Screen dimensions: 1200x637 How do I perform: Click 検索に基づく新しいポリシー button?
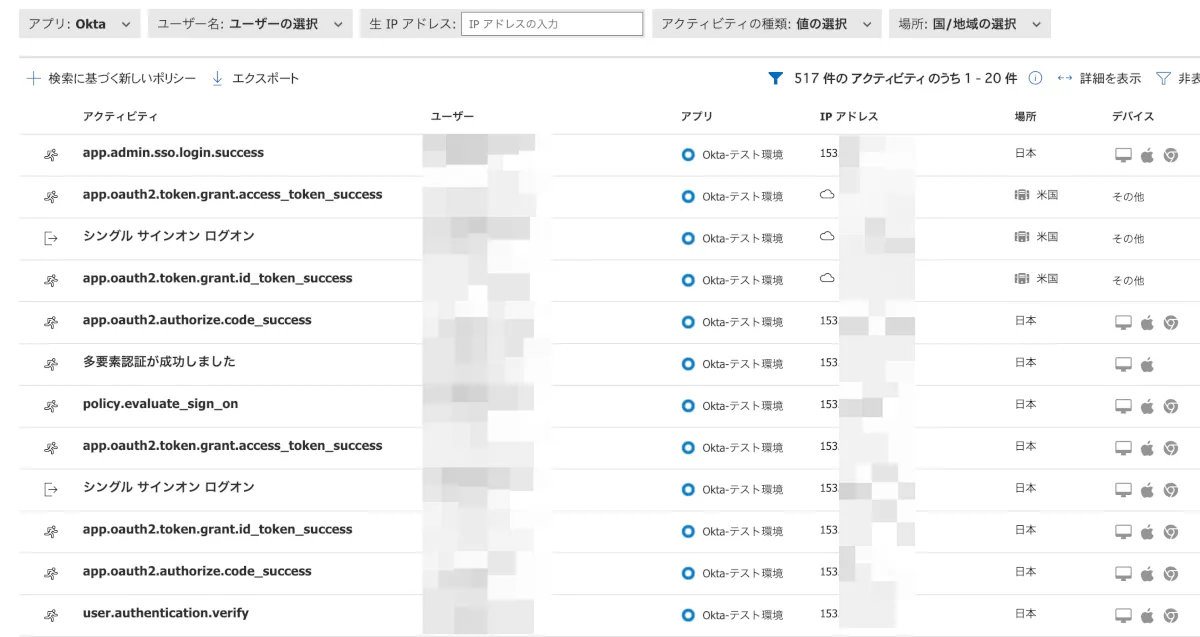121,78
